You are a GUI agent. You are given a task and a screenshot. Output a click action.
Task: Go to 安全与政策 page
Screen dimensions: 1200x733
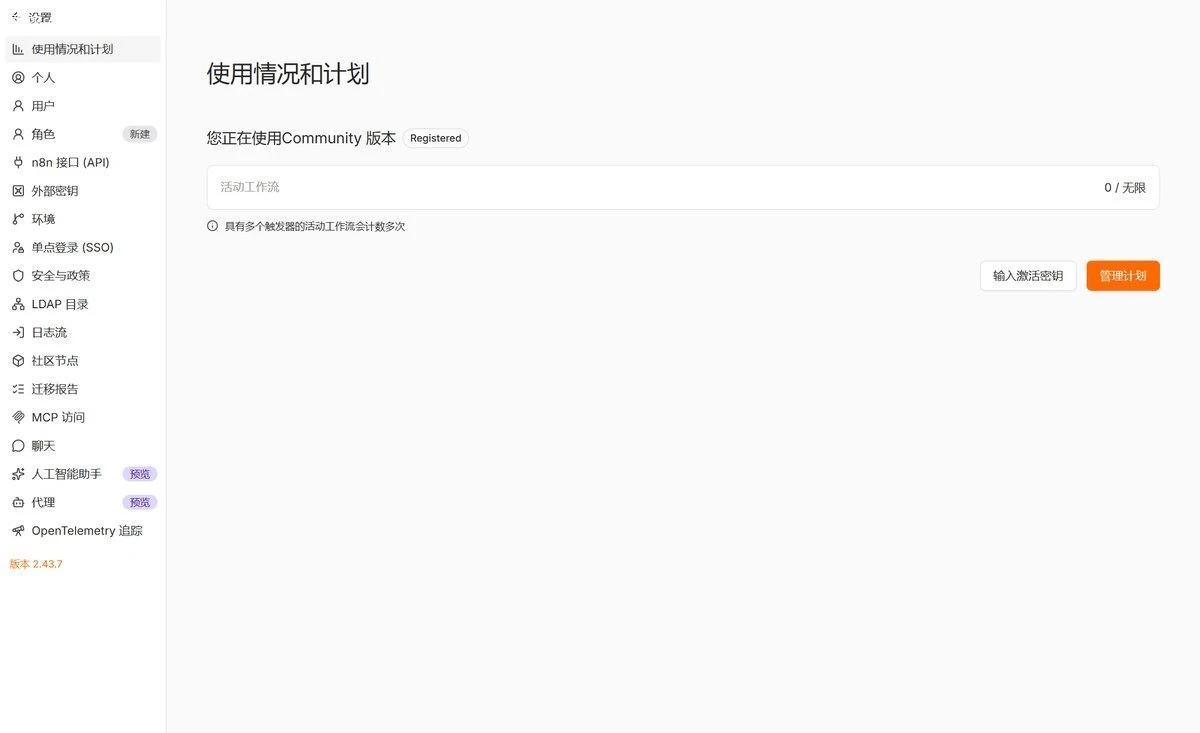coord(83,275)
